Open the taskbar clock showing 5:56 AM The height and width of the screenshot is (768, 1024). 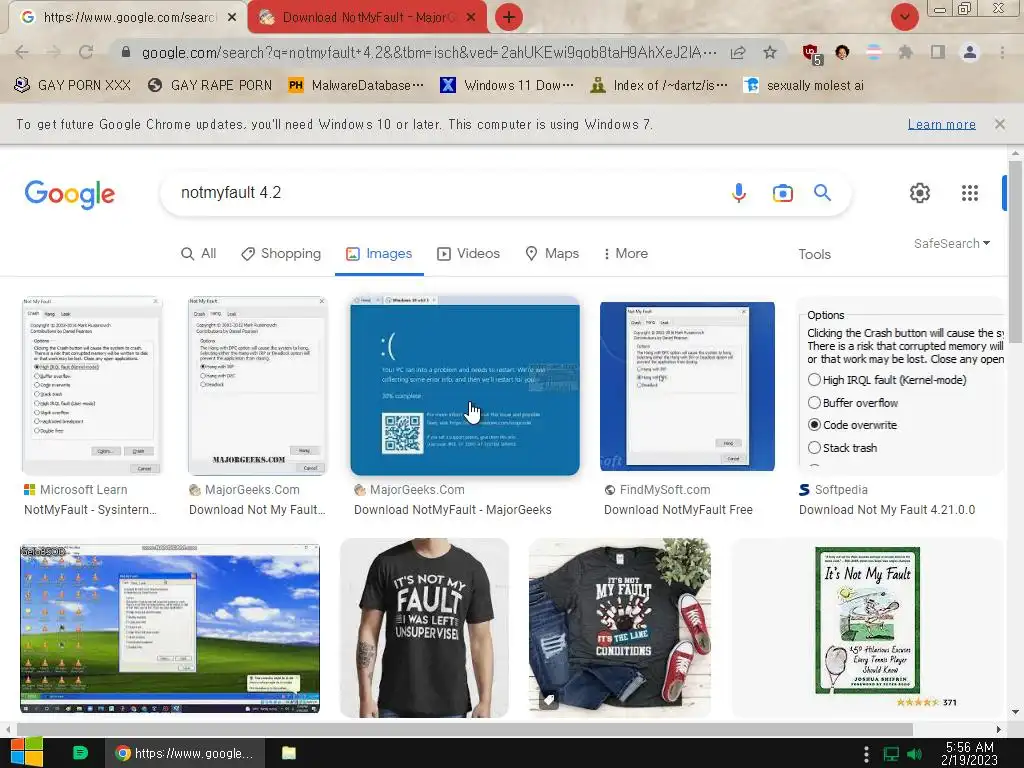969,753
